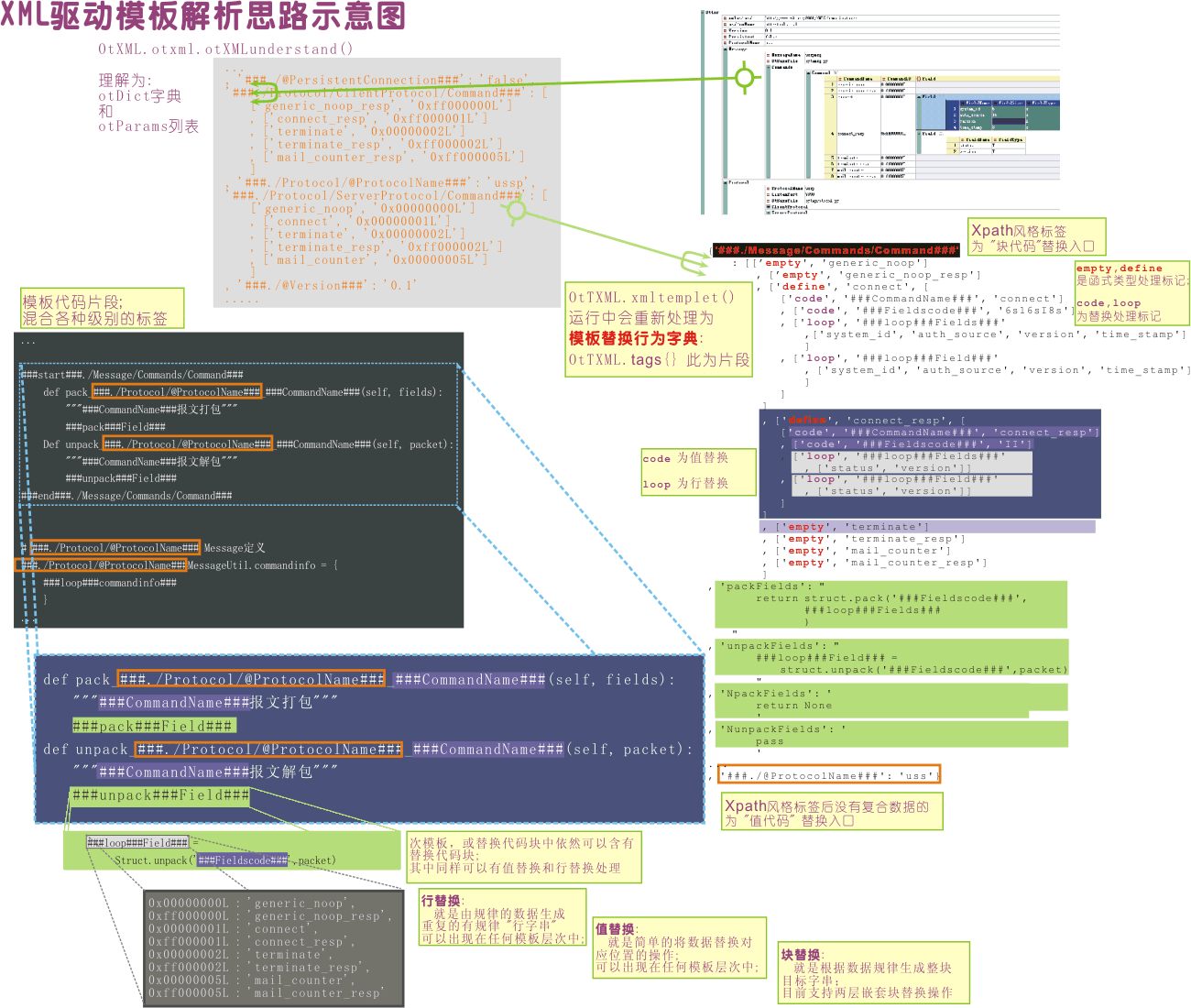This screenshot has height=1008, width=1191.
Task: Collapse the Message node in the XML tree
Action: tap(724, 49)
